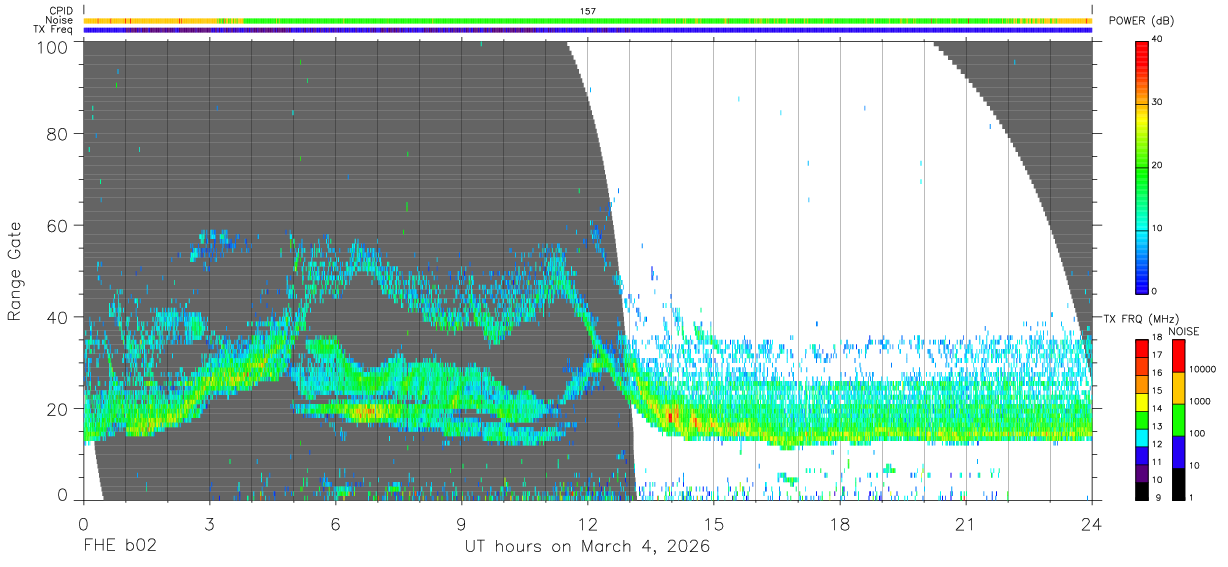Screen dimensions: 1228x567
Task: Click the 24 tick on UT hours axis
Action: (1092, 524)
